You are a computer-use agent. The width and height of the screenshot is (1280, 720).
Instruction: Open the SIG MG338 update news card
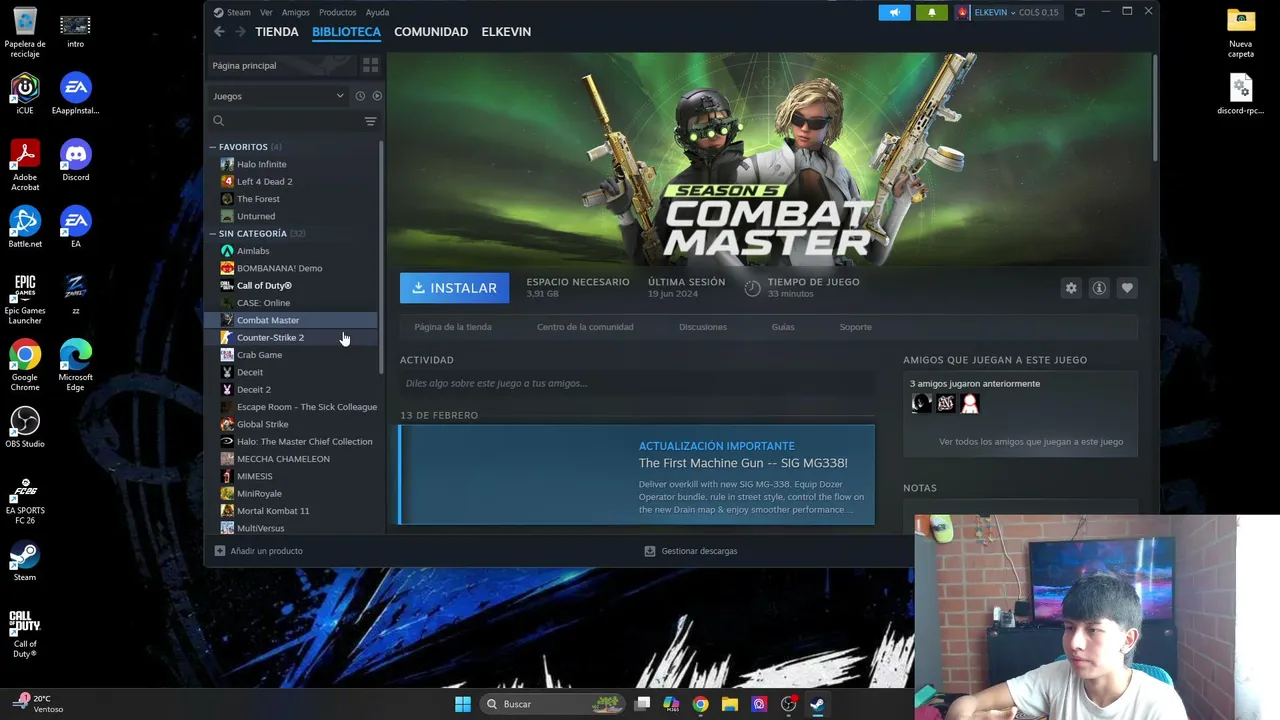point(637,475)
